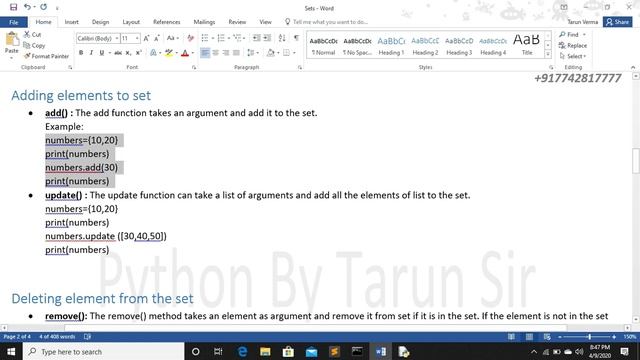The width and height of the screenshot is (640, 360).
Task: Open Microsoft Edge from the taskbar
Action: (x=242, y=351)
